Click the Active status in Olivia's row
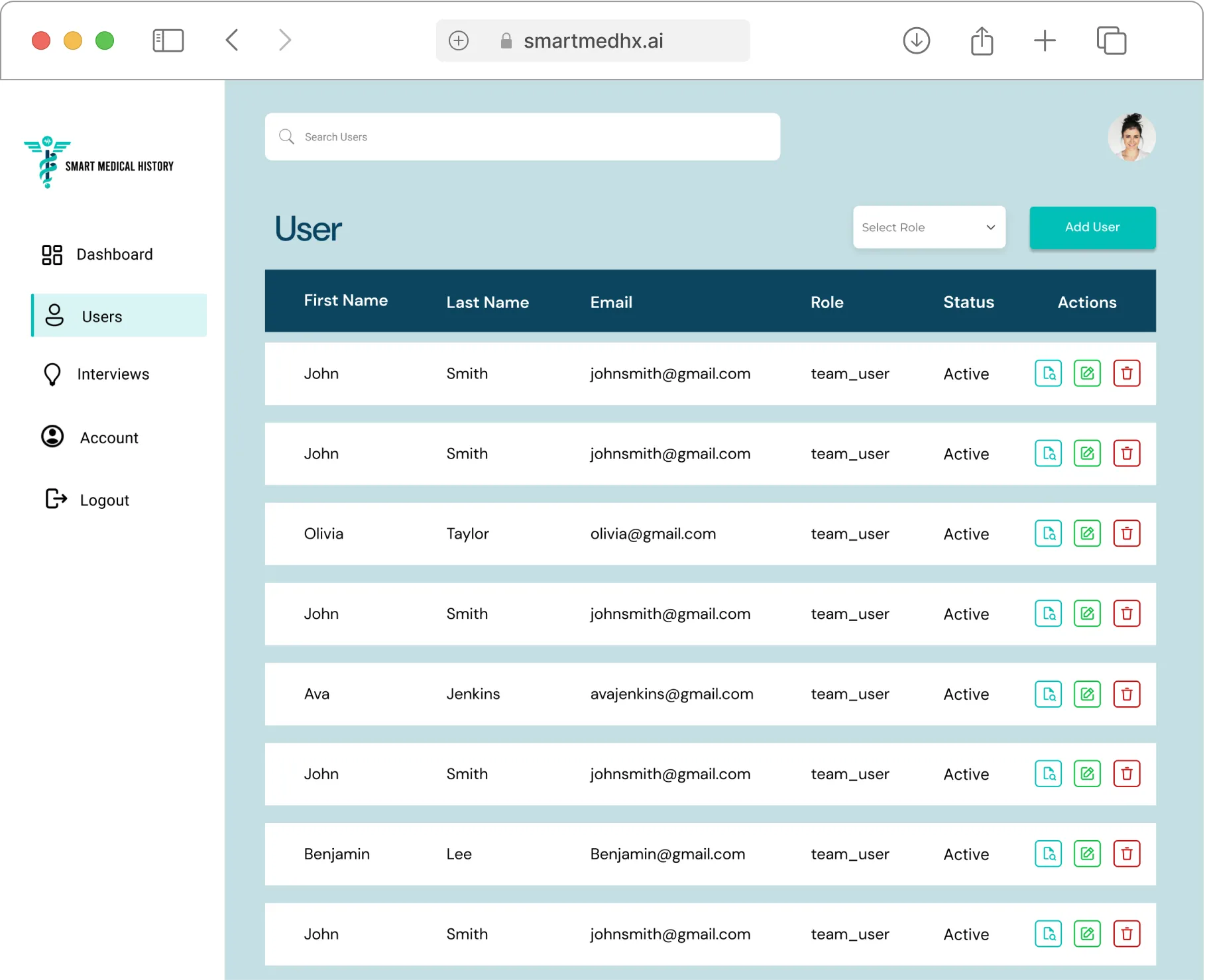The height and width of the screenshot is (980, 1205). 966,534
